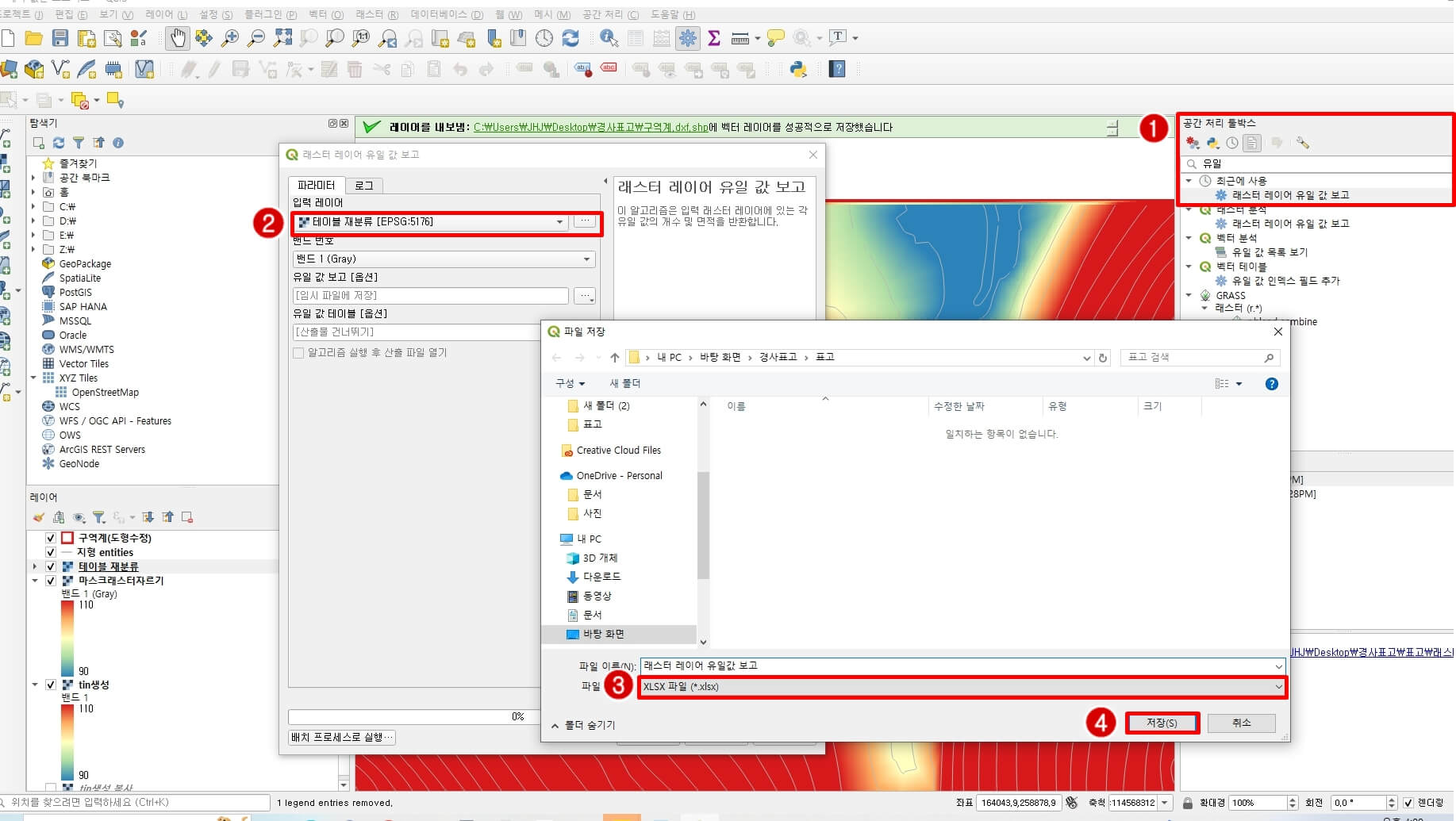Click the Pan Map to Selection icon
The width and height of the screenshot is (1456, 821).
click(204, 38)
